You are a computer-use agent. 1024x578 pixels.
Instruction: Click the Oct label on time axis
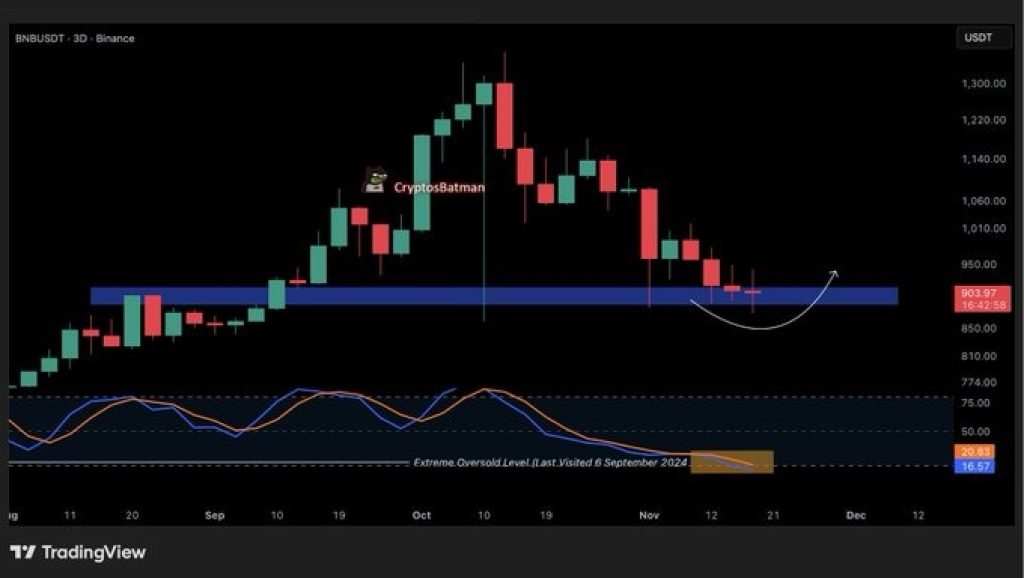point(421,515)
